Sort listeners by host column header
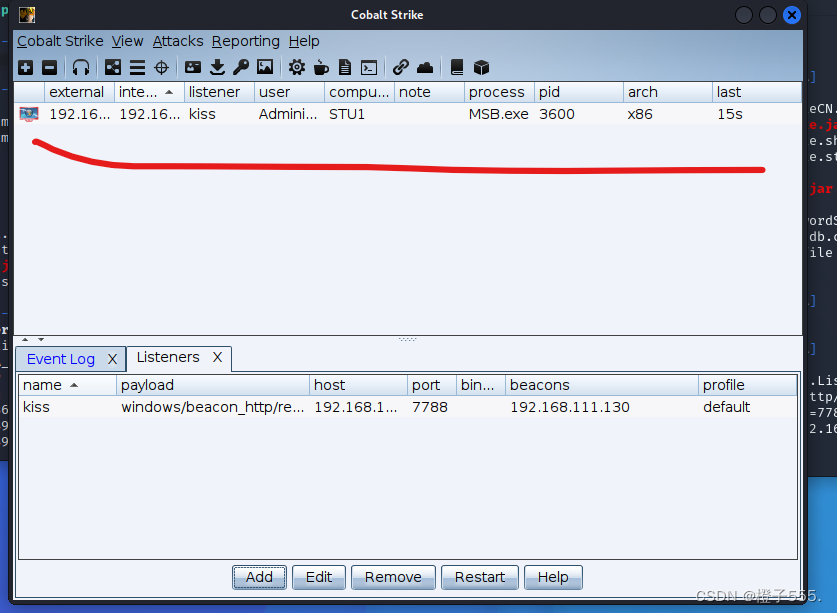The height and width of the screenshot is (613, 837). tap(358, 385)
